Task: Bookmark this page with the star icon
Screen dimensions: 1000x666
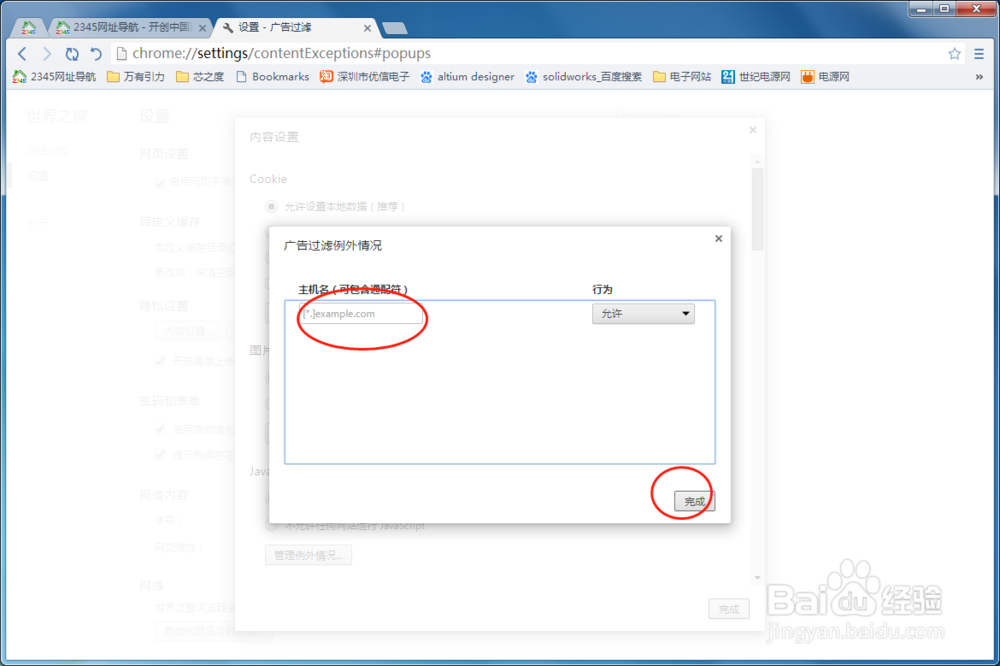Action: (954, 54)
